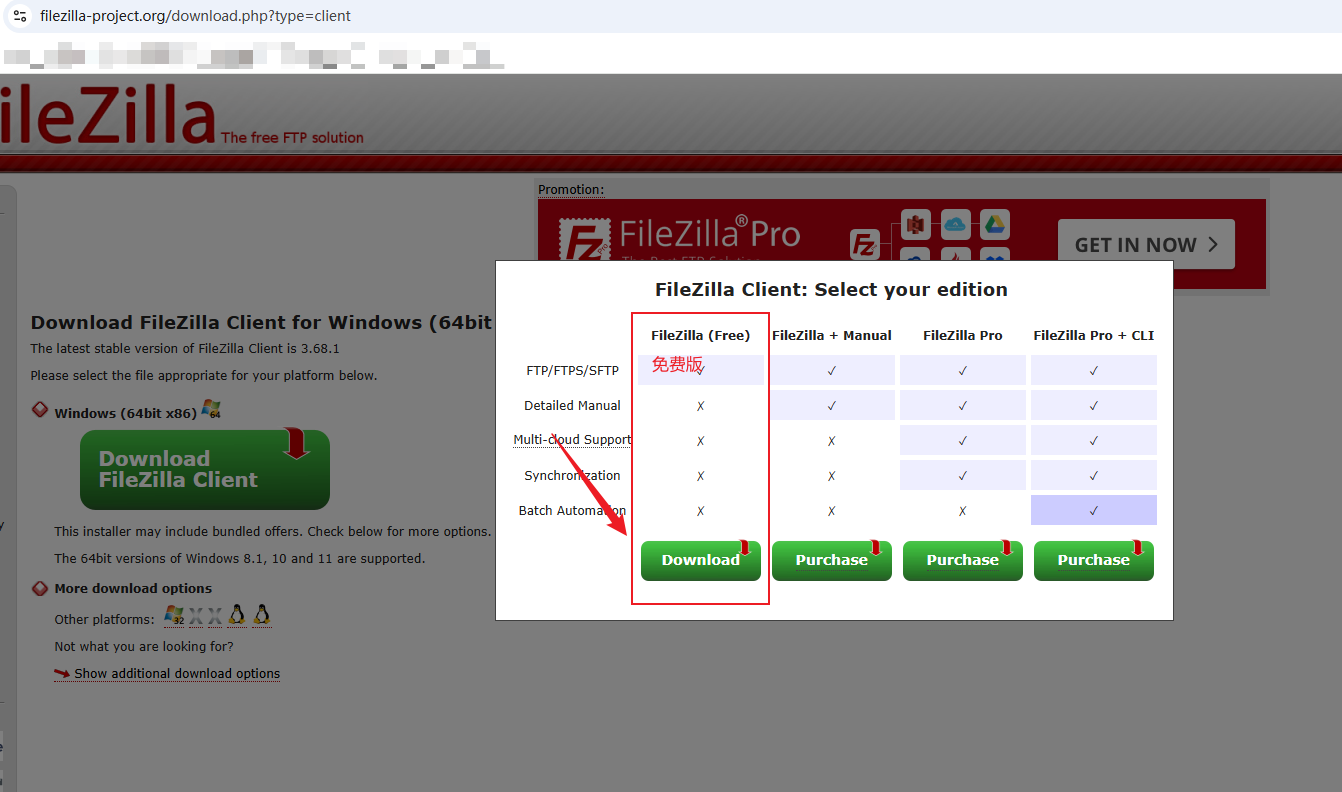
Task: Click Batch Automation X mark under FileZilla Pro
Action: tap(963, 511)
